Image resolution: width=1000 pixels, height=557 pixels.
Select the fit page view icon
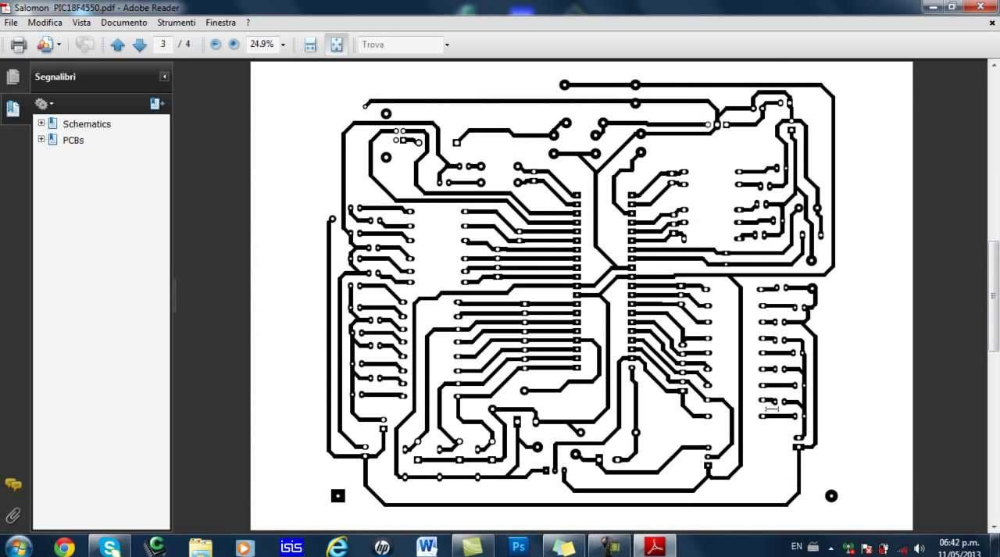pos(336,45)
